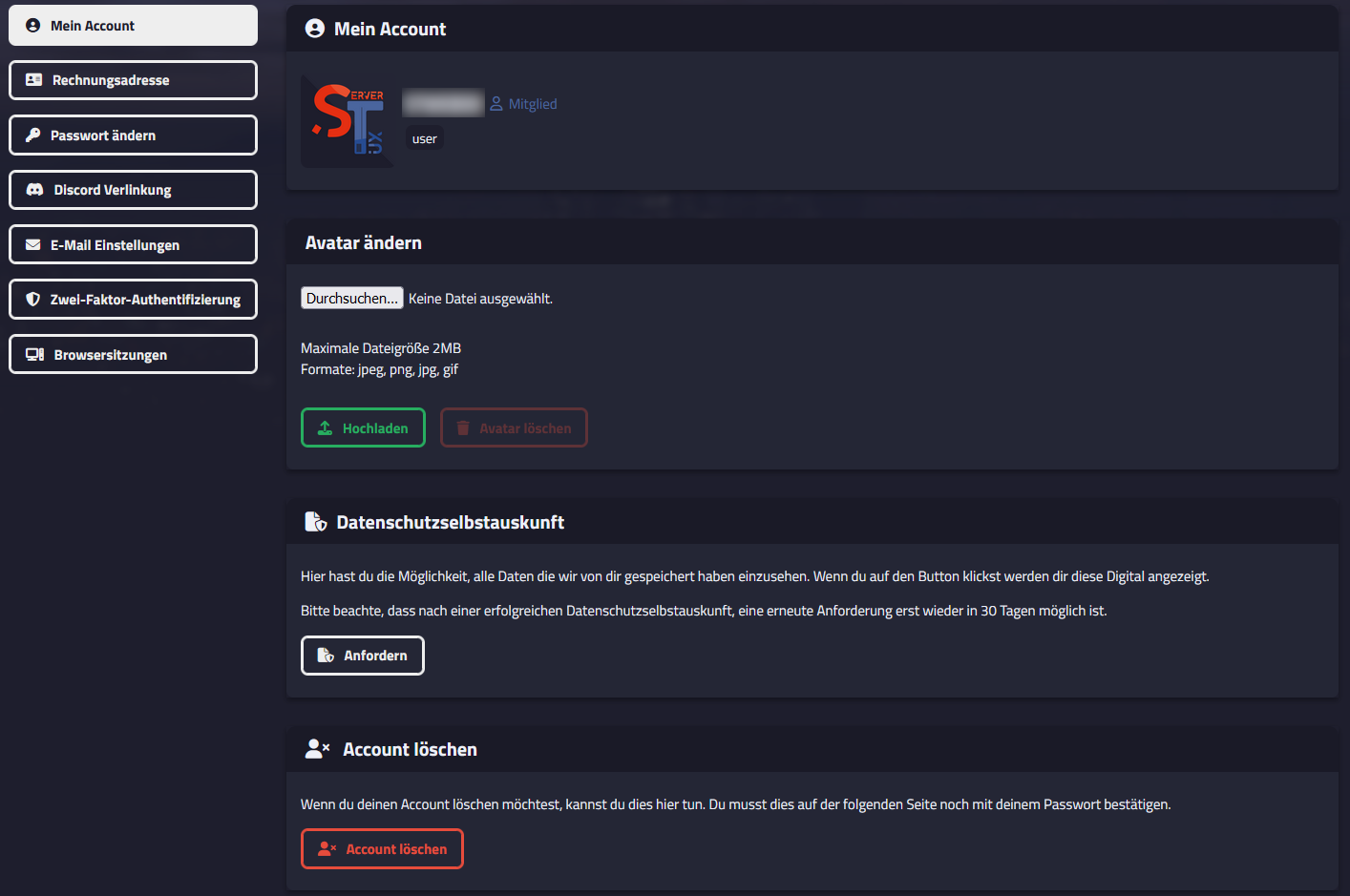The height and width of the screenshot is (896, 1350).
Task: Click the key icon beside Passwort ändern
Action: click(33, 135)
